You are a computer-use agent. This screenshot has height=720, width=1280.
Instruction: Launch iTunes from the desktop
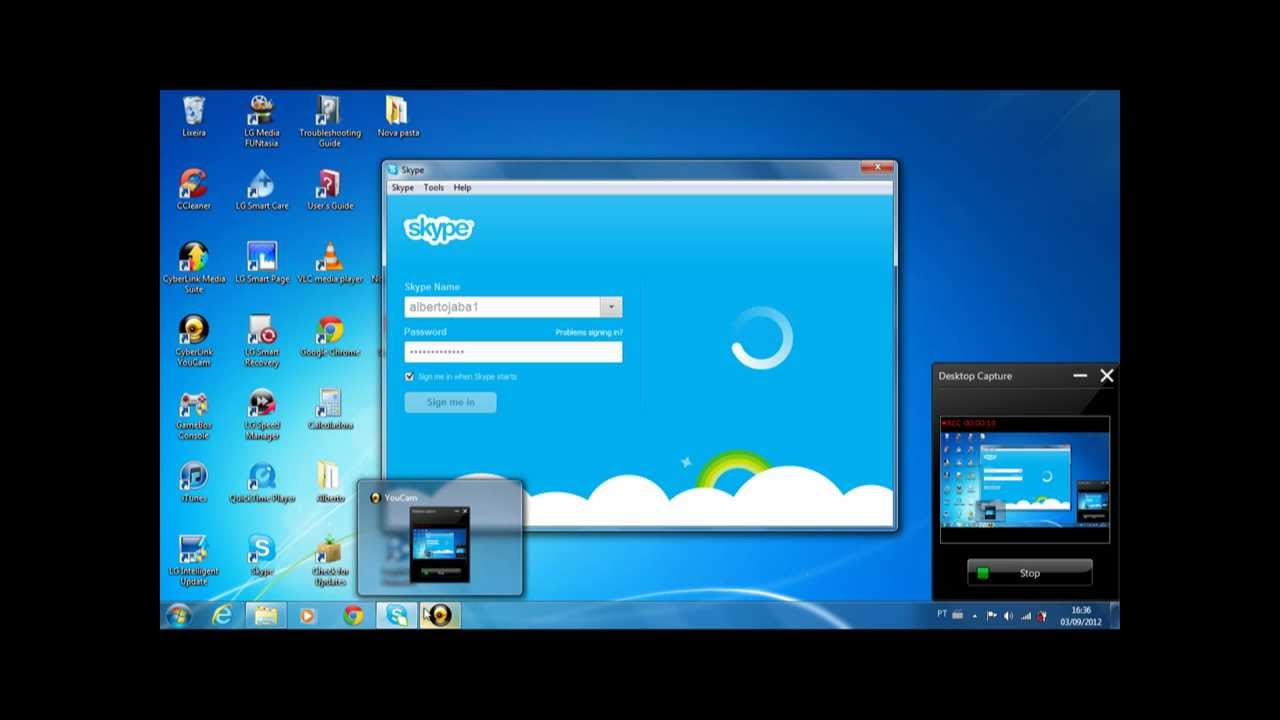[194, 482]
